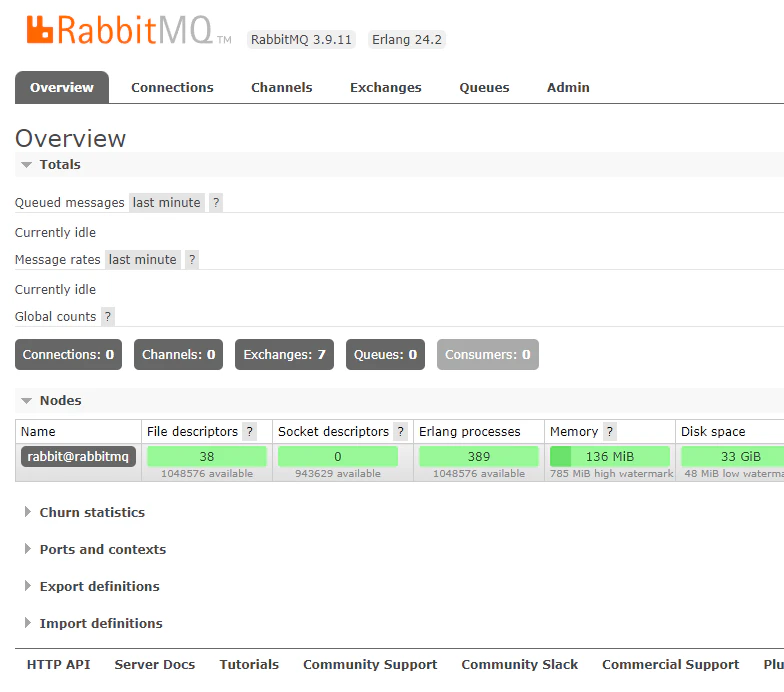Click the 389 Erlang processes bar
The image size is (784, 692).
coord(479,456)
